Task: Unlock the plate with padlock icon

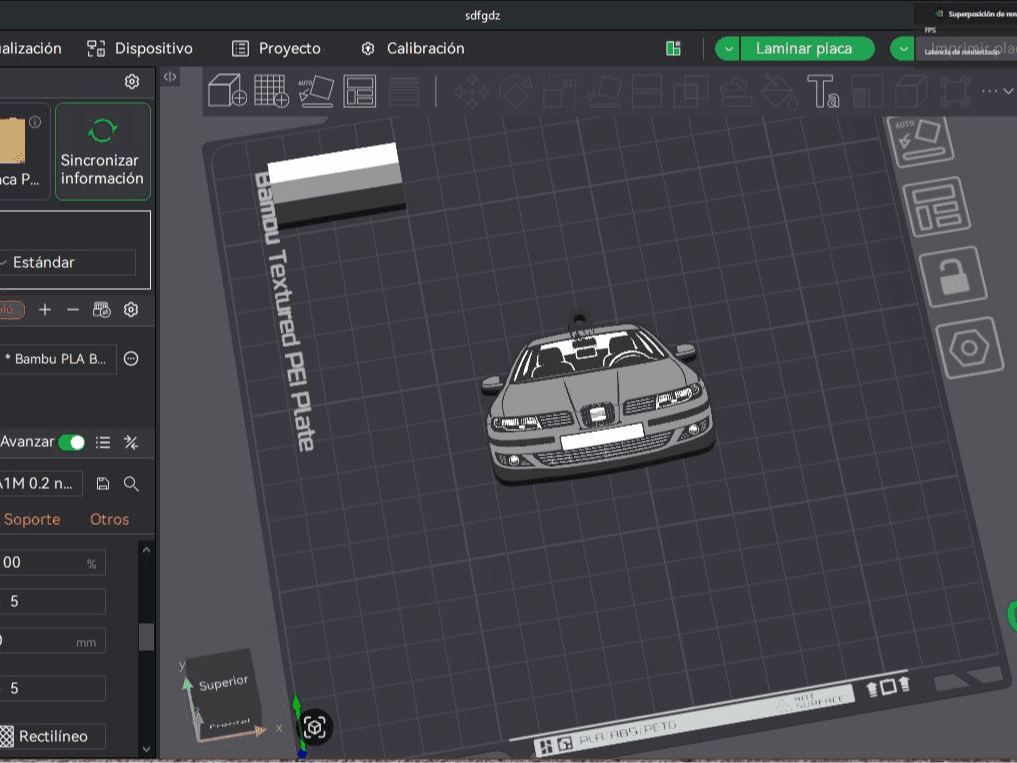Action: (953, 277)
